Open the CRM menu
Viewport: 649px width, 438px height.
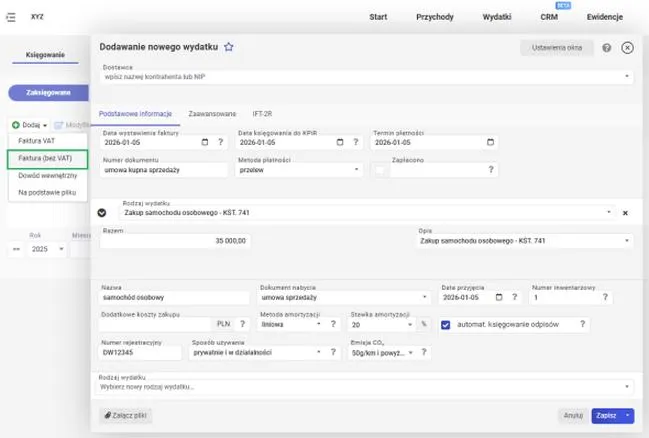point(549,17)
